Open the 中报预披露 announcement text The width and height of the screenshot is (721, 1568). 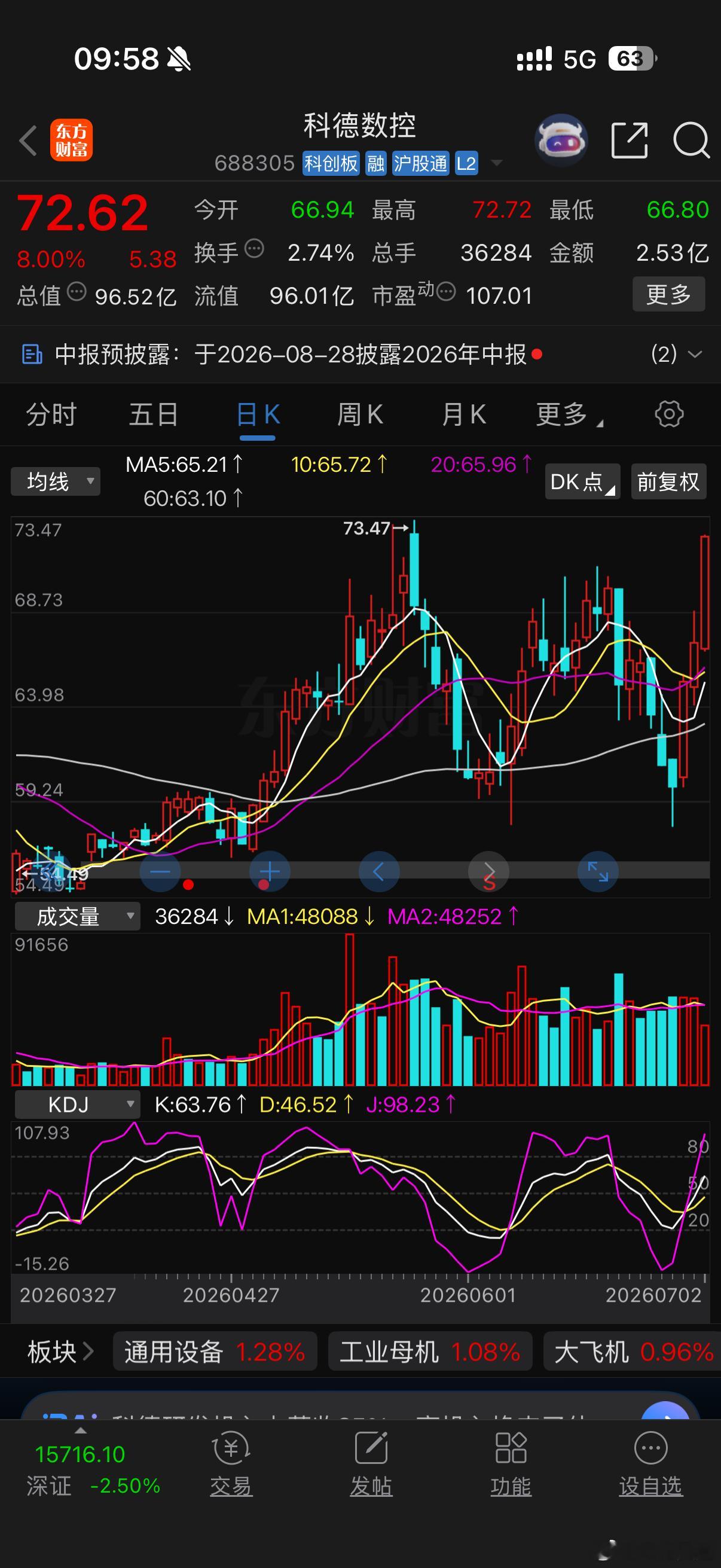pyautogui.click(x=291, y=354)
